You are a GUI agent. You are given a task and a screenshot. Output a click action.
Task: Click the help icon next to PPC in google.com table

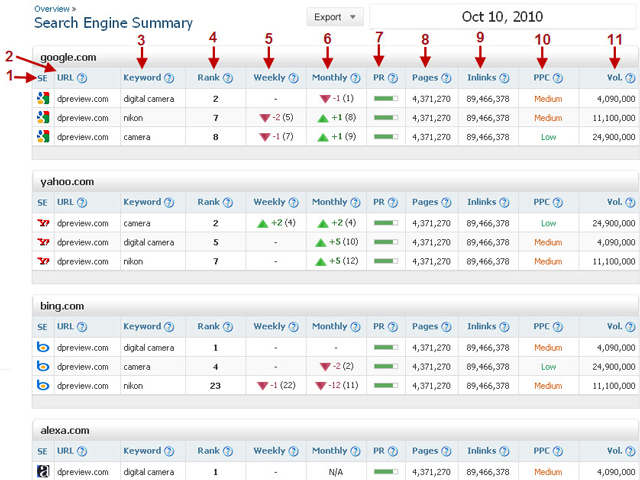tap(557, 78)
